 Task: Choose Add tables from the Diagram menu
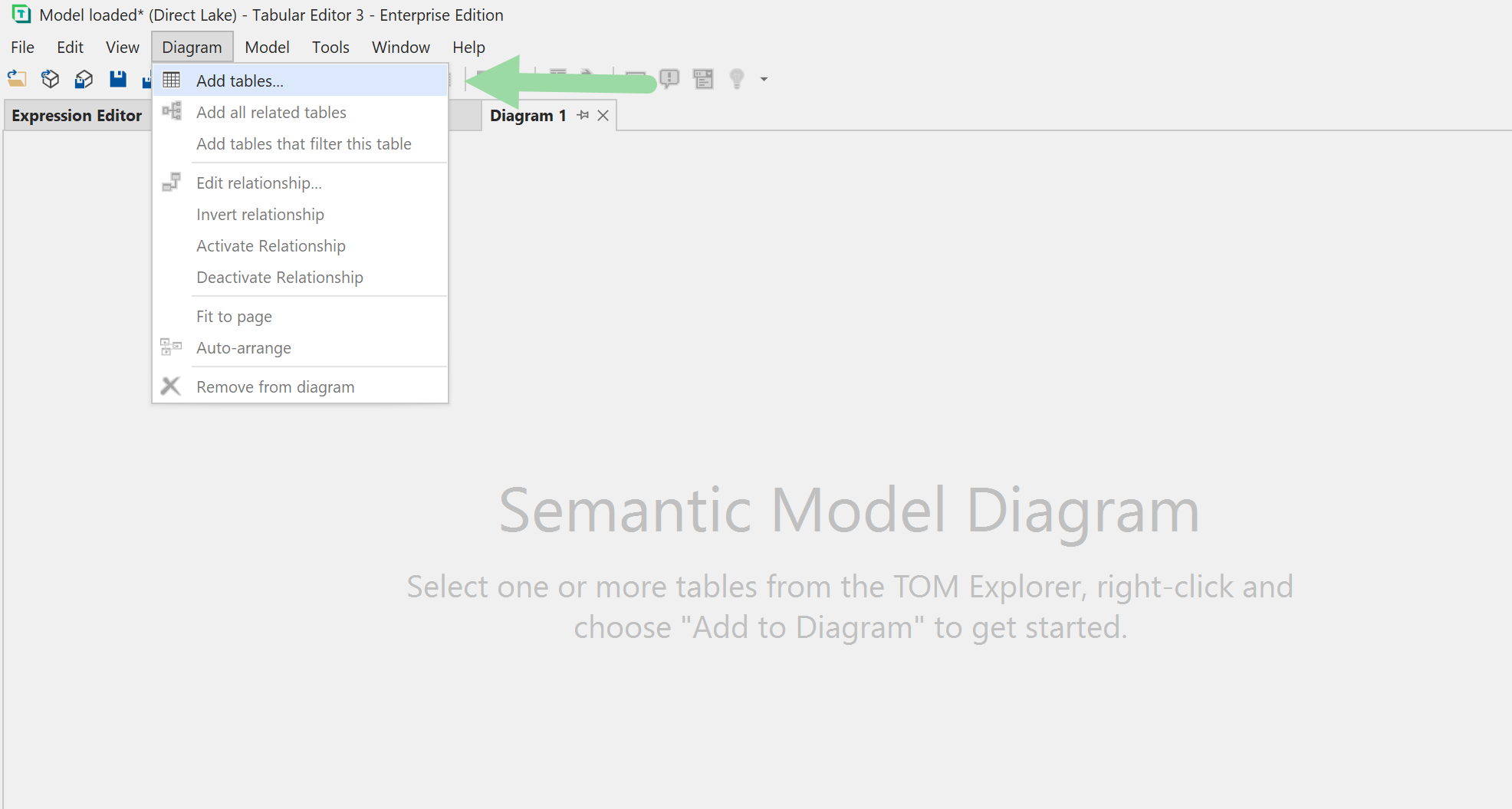tap(240, 80)
